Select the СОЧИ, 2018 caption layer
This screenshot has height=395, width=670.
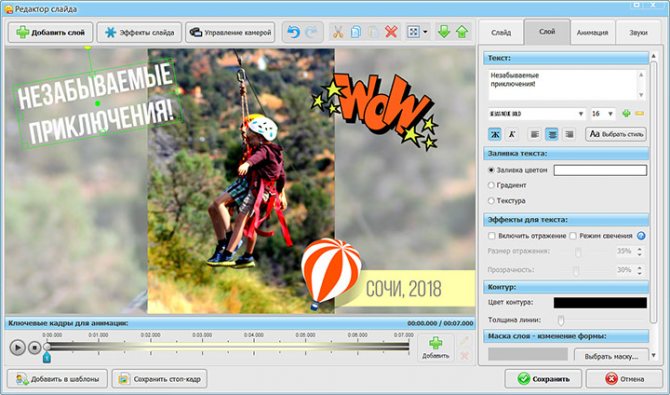click(404, 289)
